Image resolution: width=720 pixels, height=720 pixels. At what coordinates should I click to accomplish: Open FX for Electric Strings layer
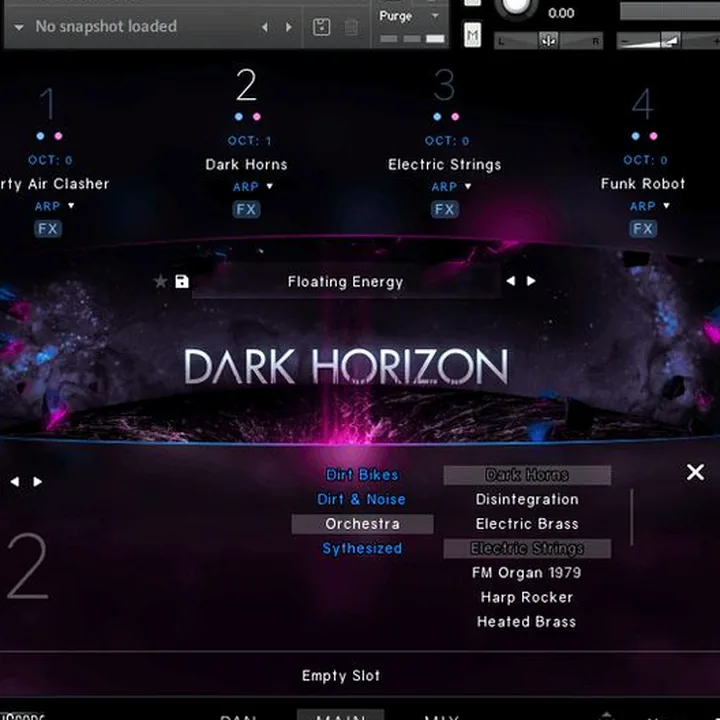point(444,209)
